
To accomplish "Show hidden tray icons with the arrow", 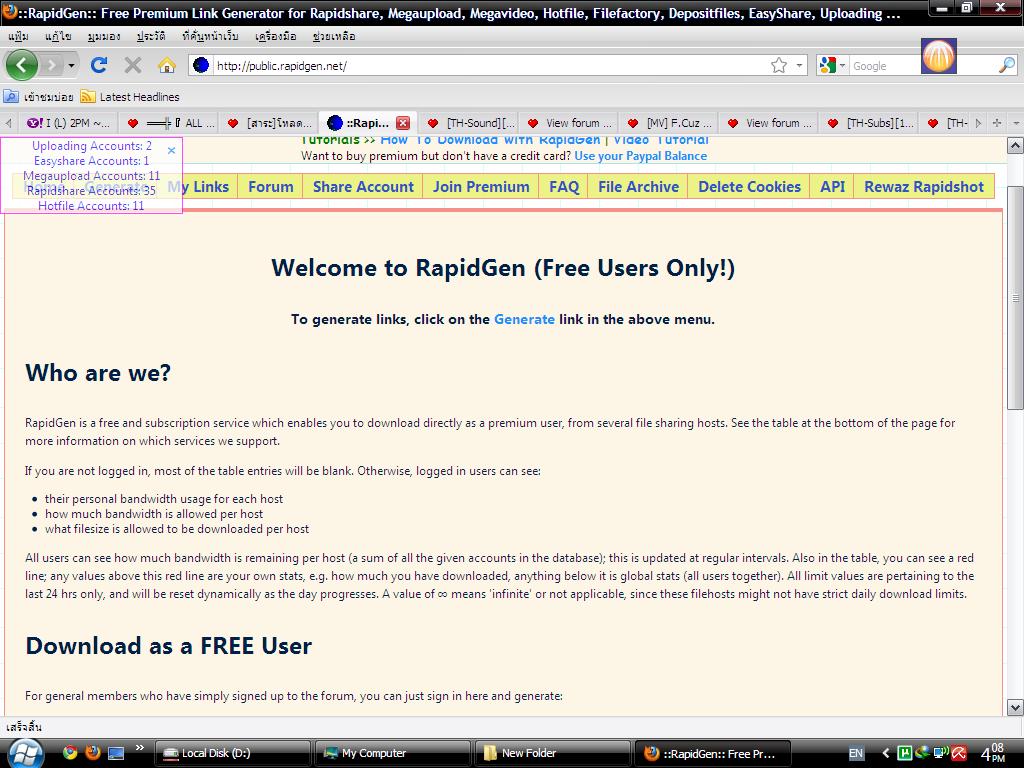I will 886,753.
